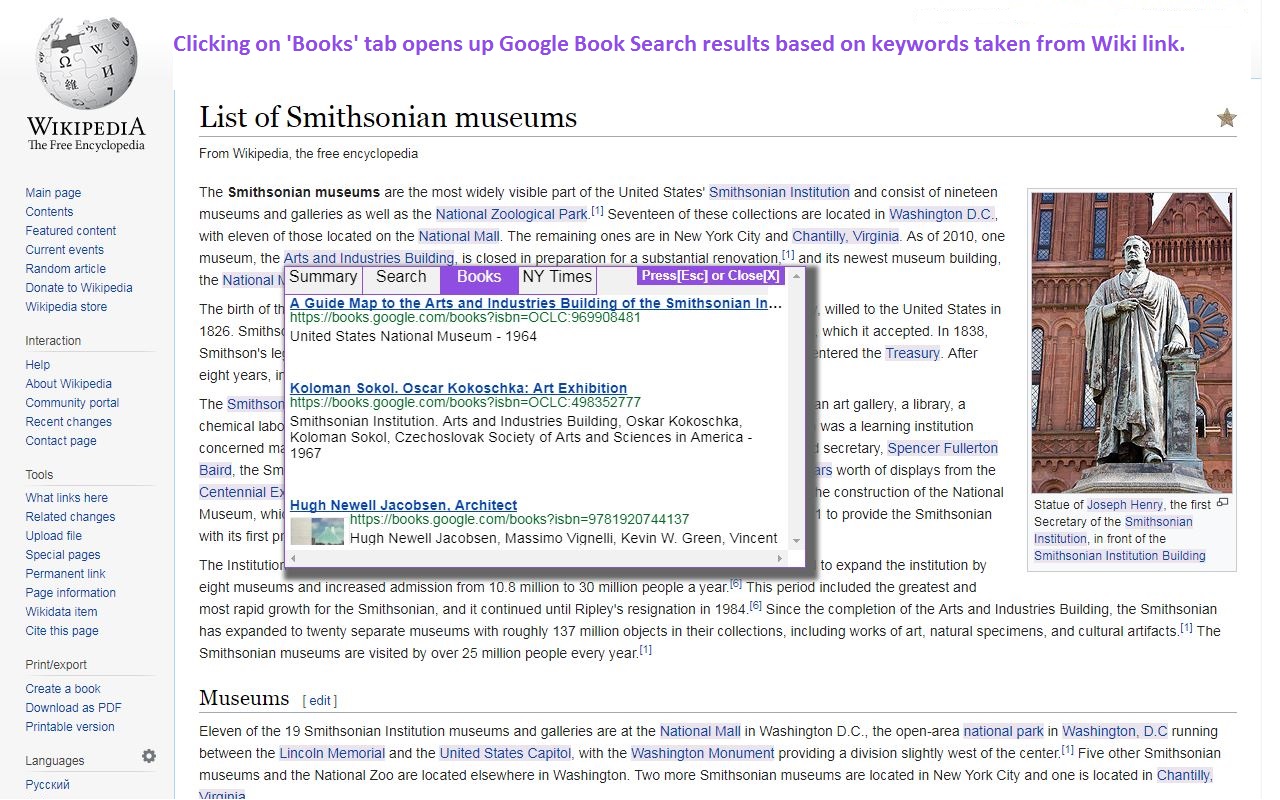Open the Treasury link

point(913,353)
